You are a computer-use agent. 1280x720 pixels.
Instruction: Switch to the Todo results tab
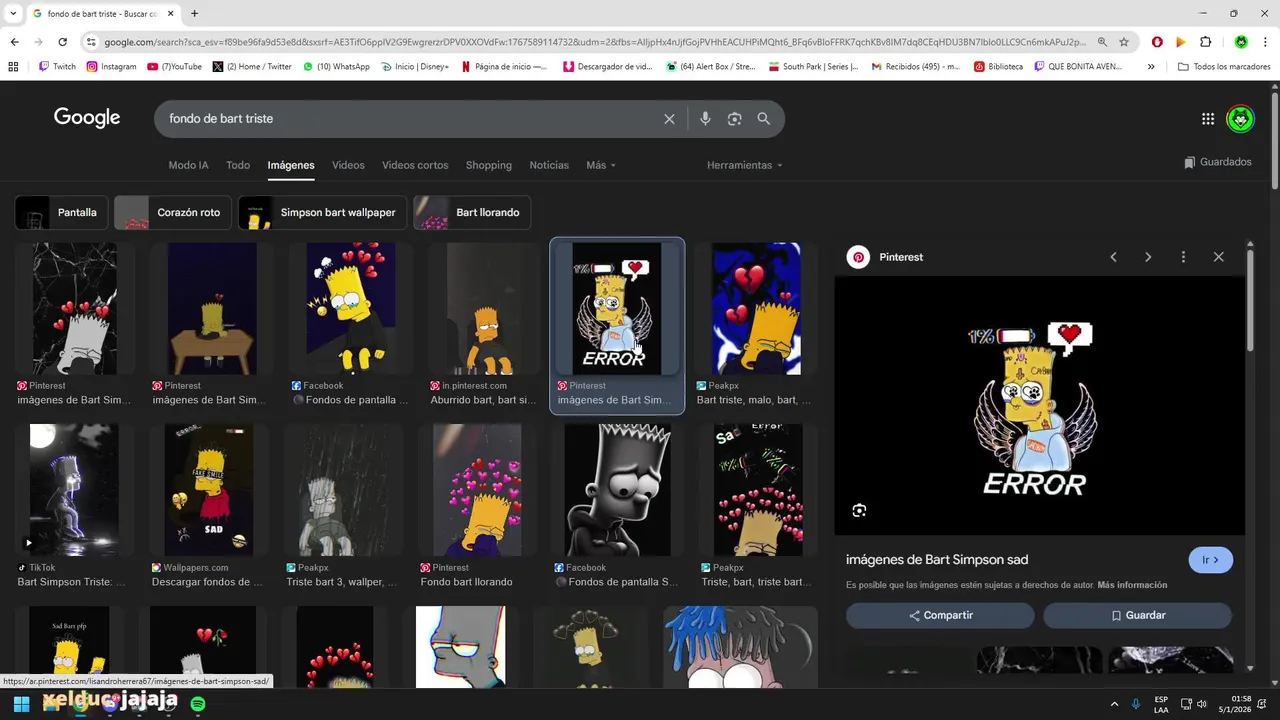pyautogui.click(x=238, y=165)
